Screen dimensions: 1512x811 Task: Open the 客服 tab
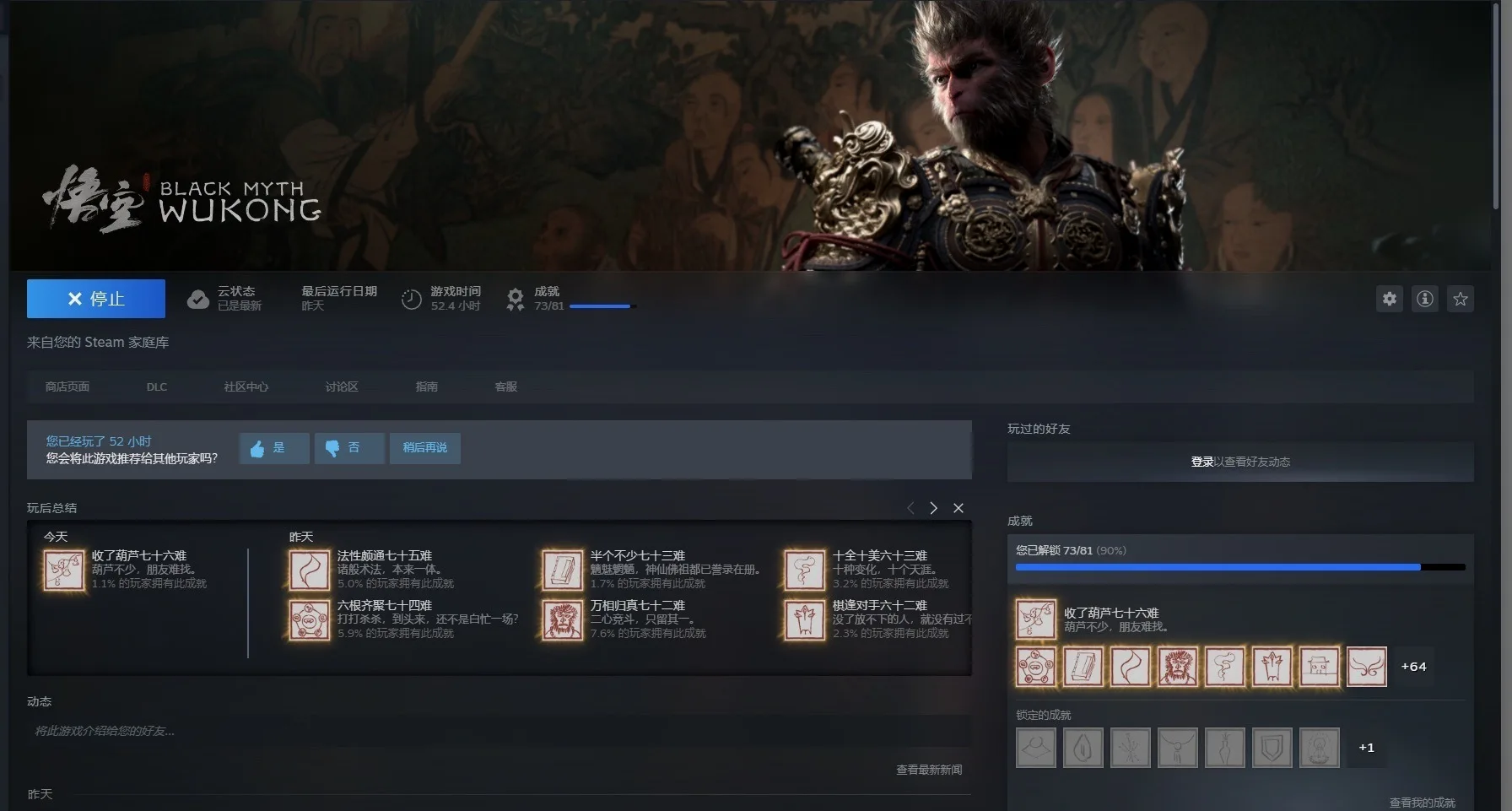point(506,387)
